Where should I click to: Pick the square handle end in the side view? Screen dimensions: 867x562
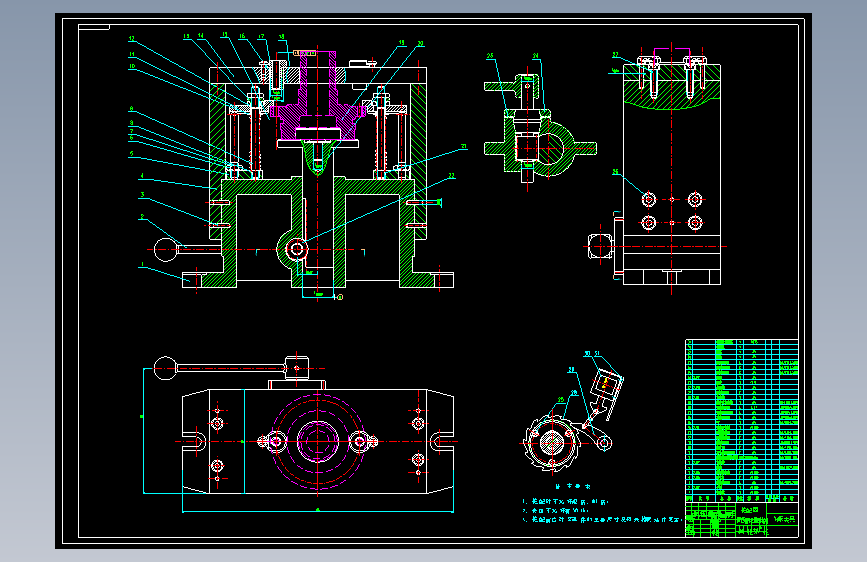[x=601, y=246]
